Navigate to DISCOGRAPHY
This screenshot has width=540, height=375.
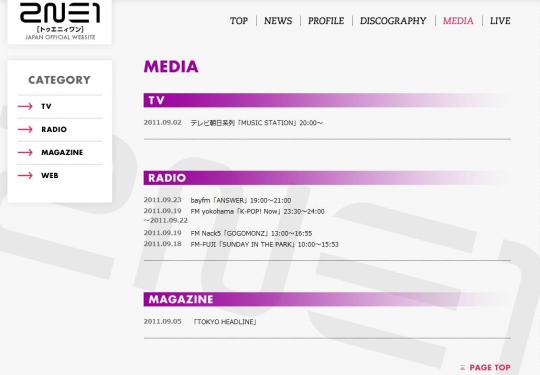[x=393, y=21]
